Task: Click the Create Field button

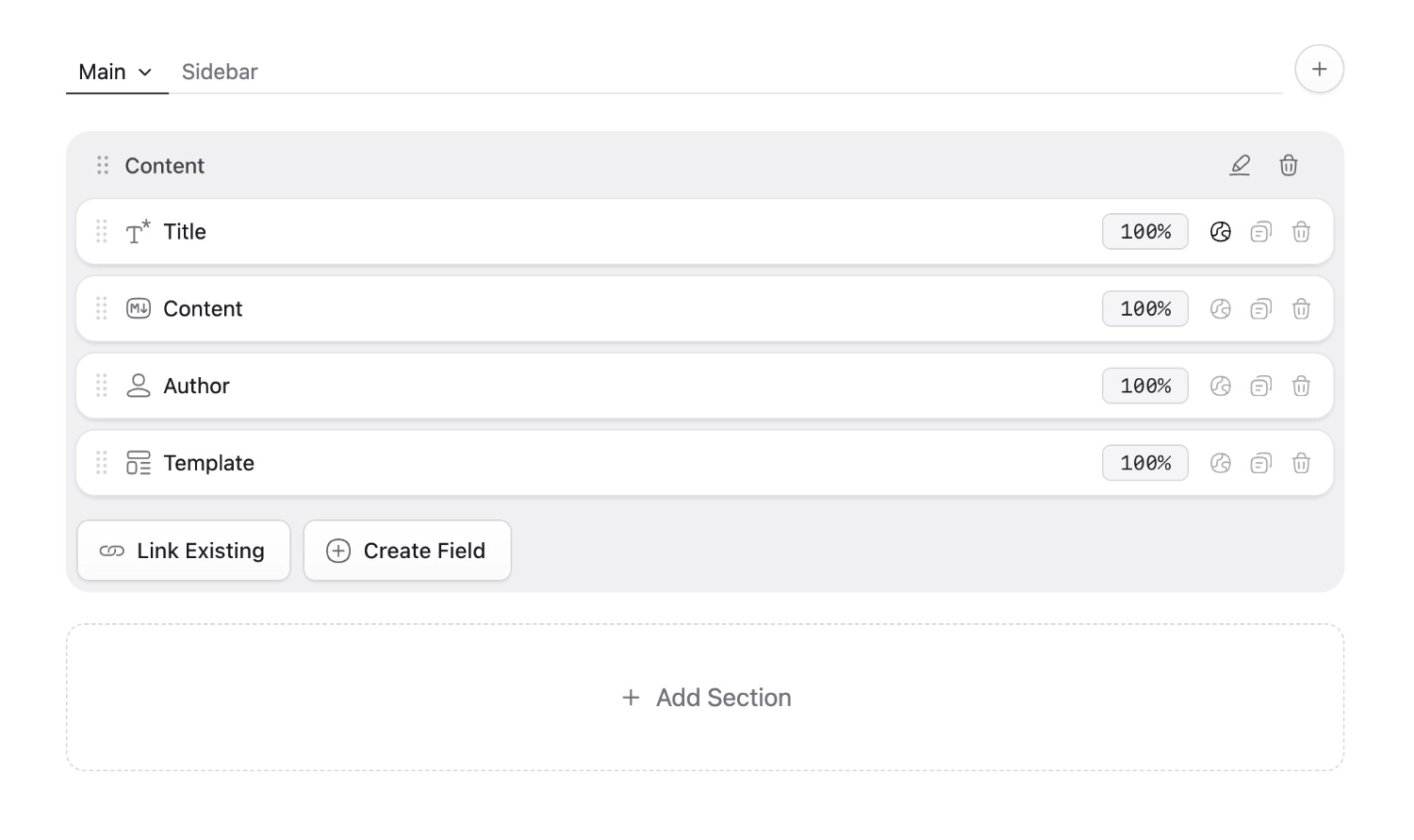Action: pos(407,551)
